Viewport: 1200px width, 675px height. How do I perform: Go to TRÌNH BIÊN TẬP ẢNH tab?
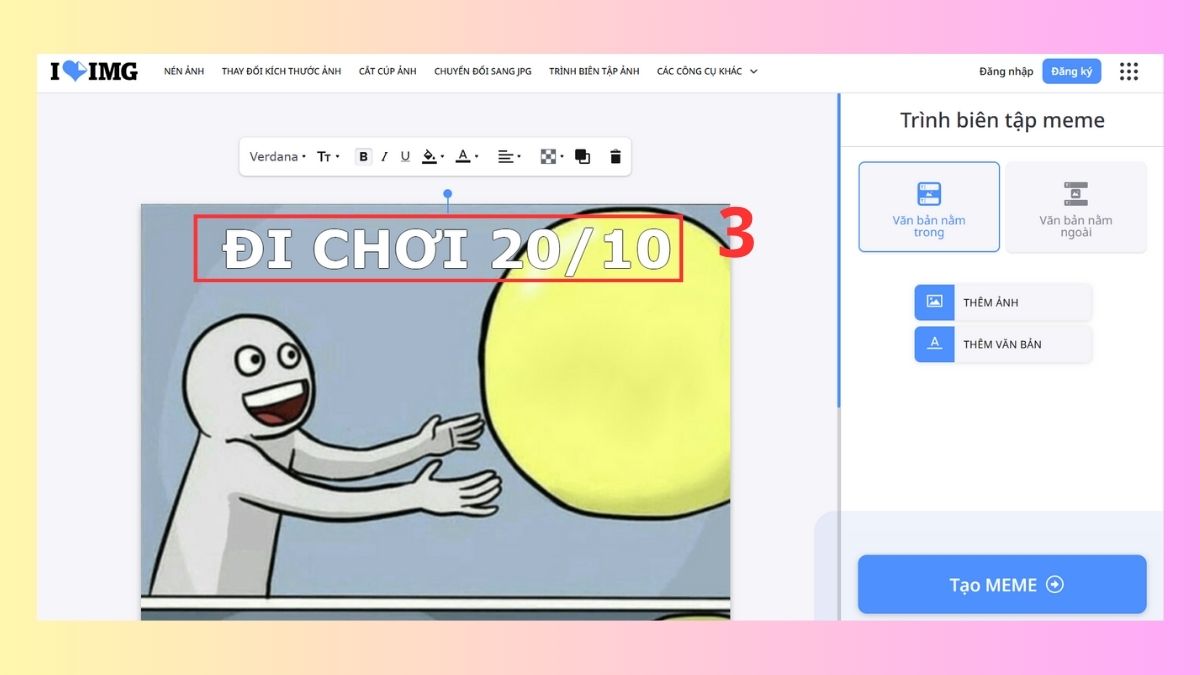594,71
